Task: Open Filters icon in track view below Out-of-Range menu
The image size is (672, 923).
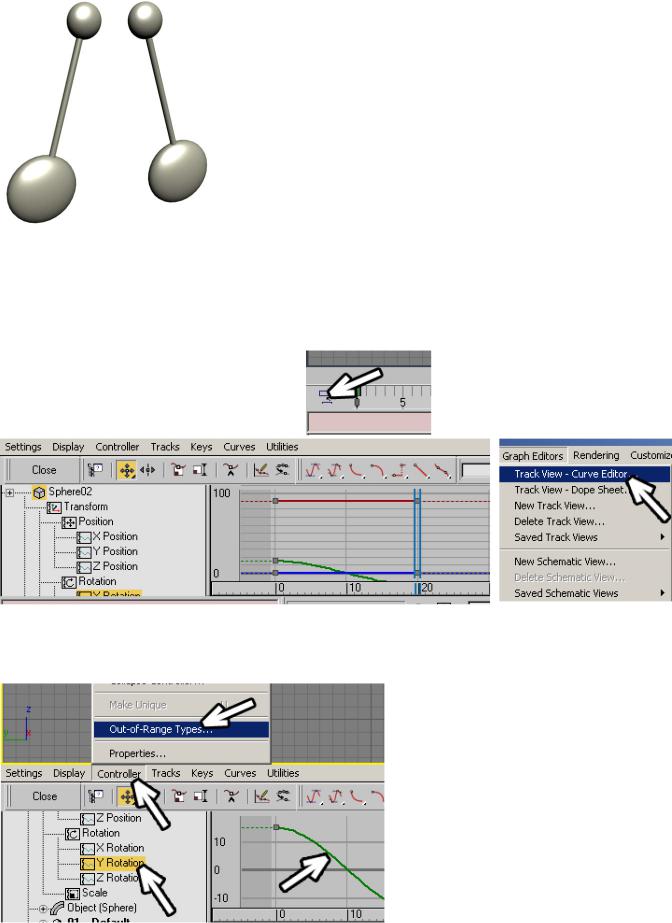Action: click(95, 796)
